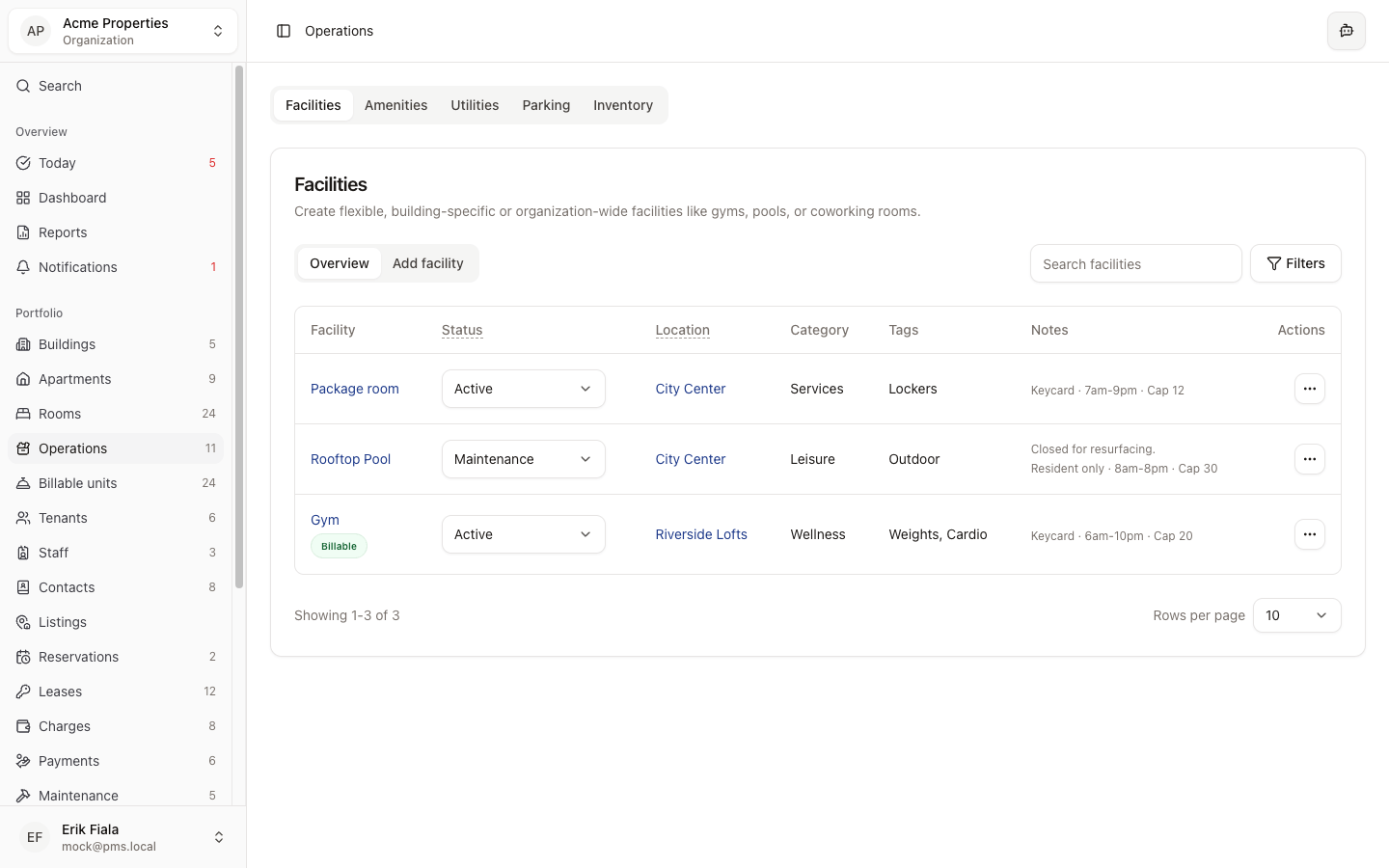Click the Search facilities input field

pos(1134,263)
